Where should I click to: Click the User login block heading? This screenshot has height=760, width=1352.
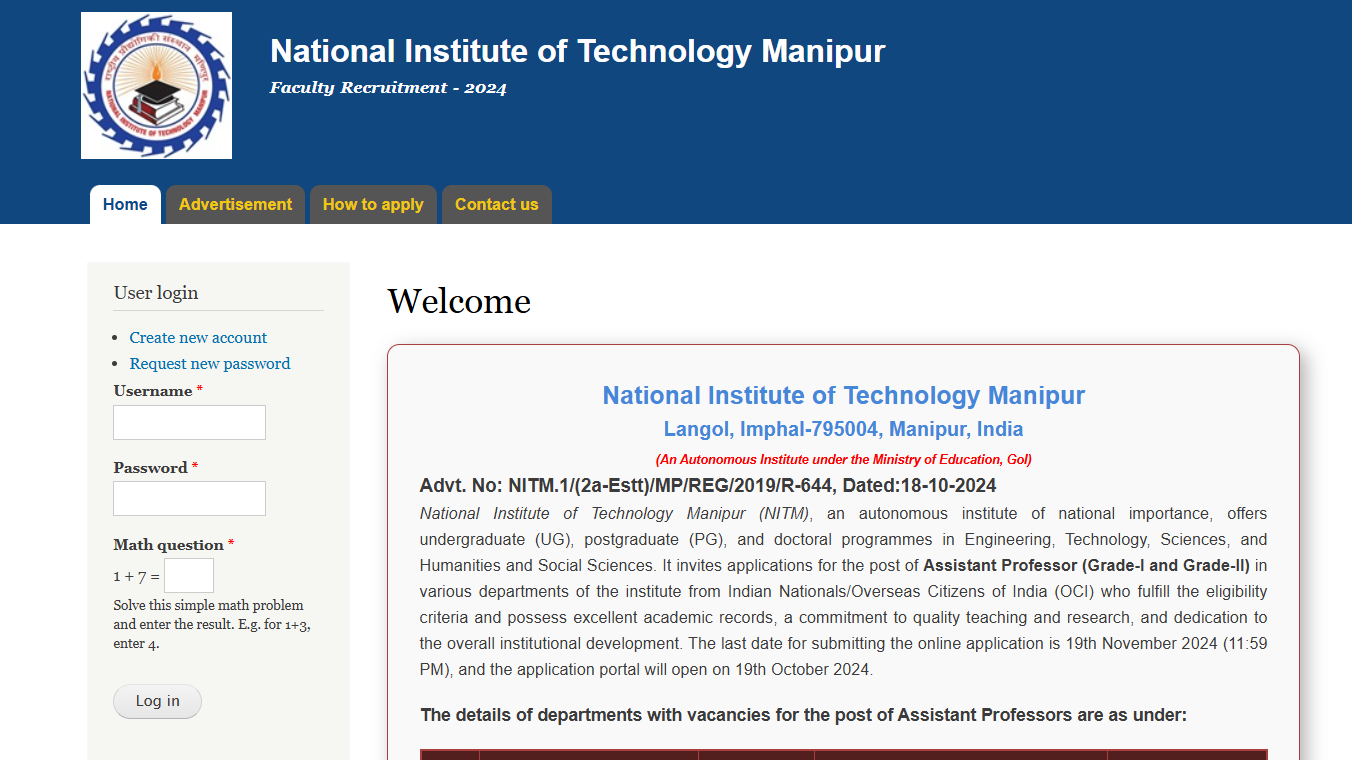pyautogui.click(x=156, y=293)
